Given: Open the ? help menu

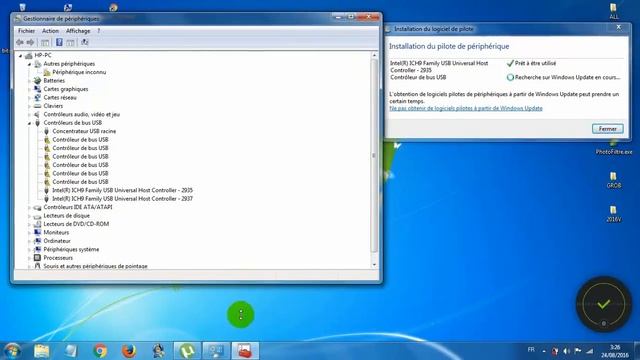Looking at the screenshot, I should tap(98, 31).
